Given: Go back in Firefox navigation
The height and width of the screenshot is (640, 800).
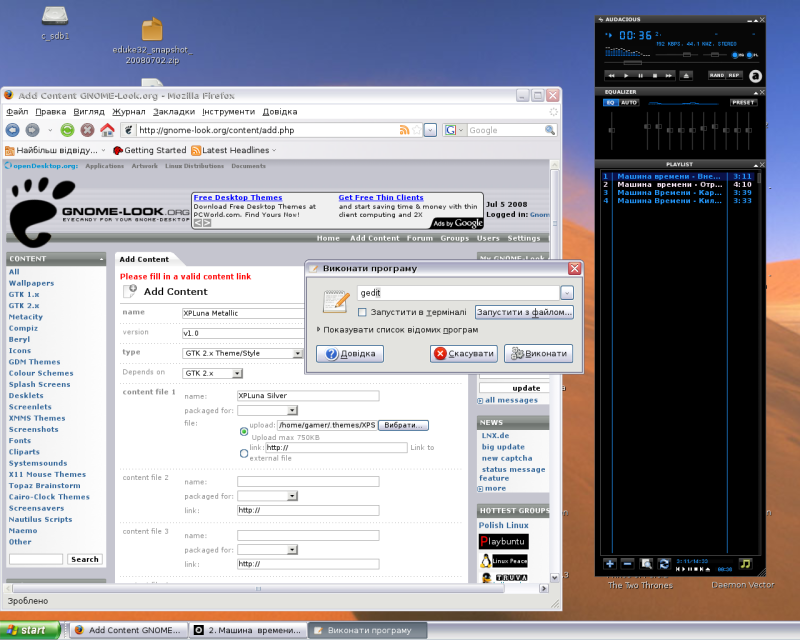Looking at the screenshot, I should click(x=12, y=130).
